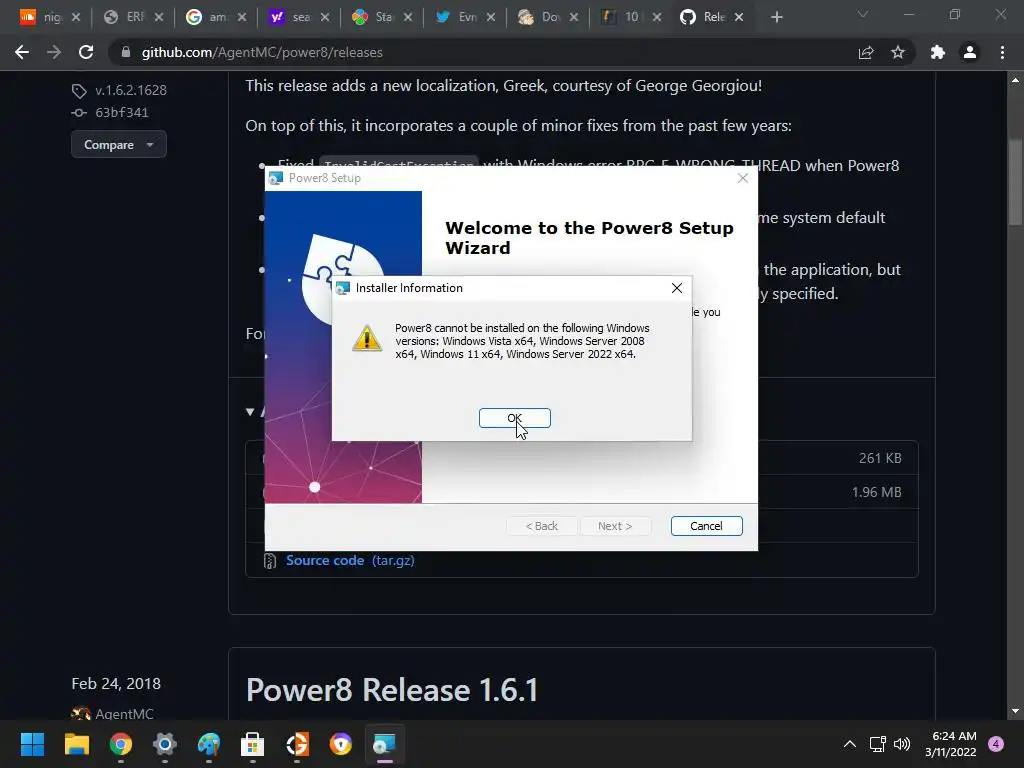Close the Twitter 'Evn' tab
The height and width of the screenshot is (768, 1024).
coord(490,17)
